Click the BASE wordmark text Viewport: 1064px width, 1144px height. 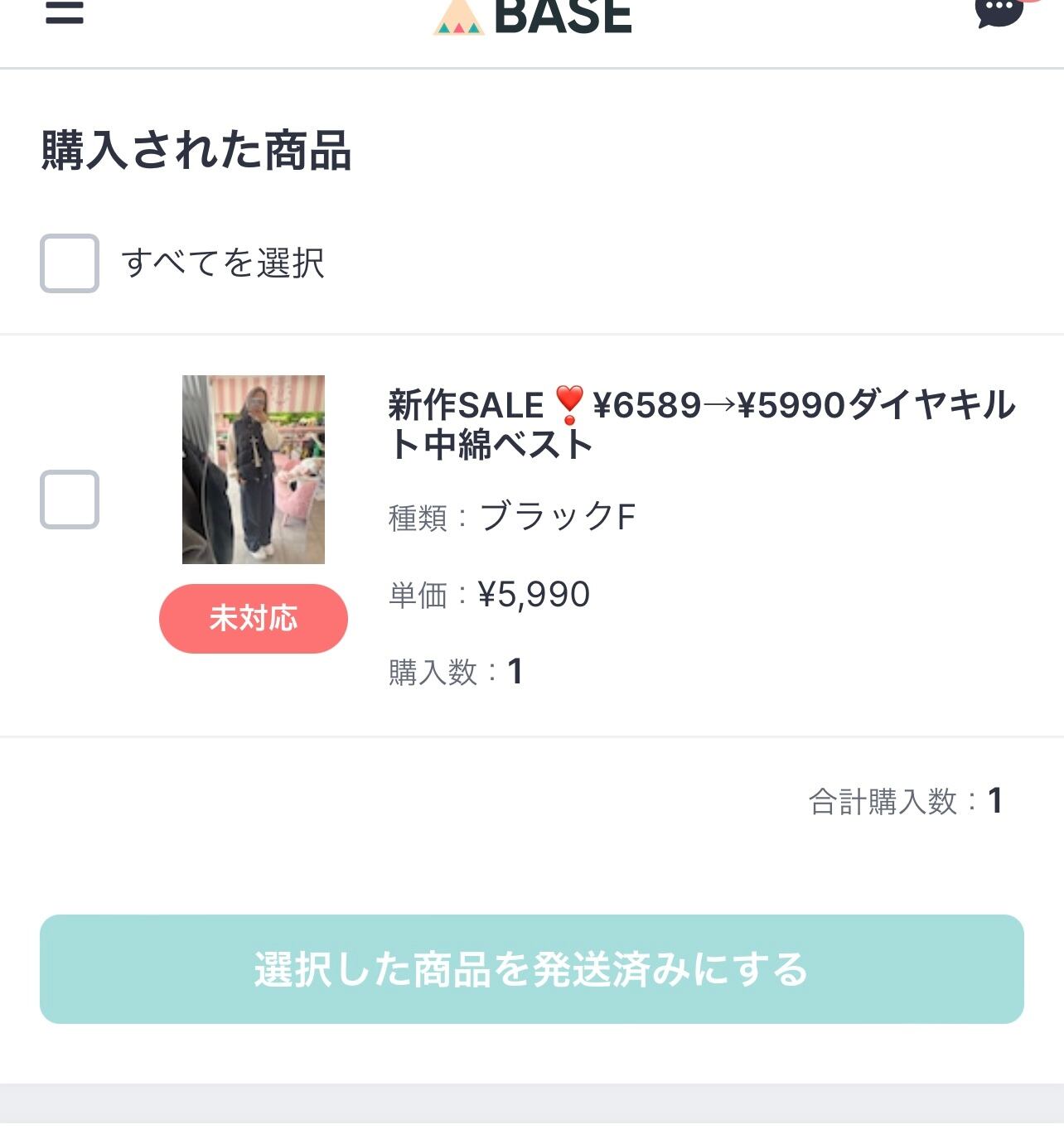coord(563,17)
